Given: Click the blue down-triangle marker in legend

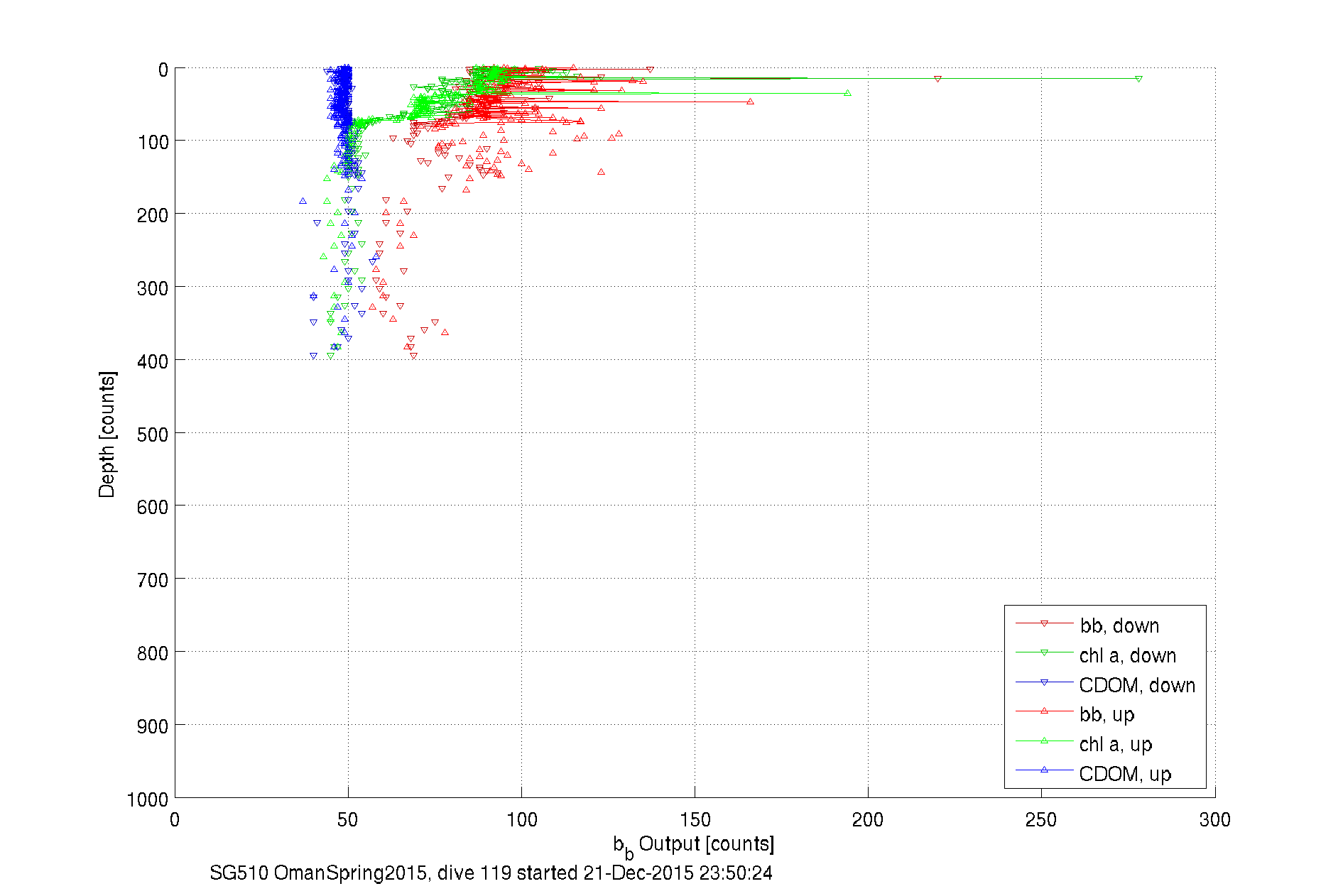Looking at the screenshot, I should point(1044,682).
